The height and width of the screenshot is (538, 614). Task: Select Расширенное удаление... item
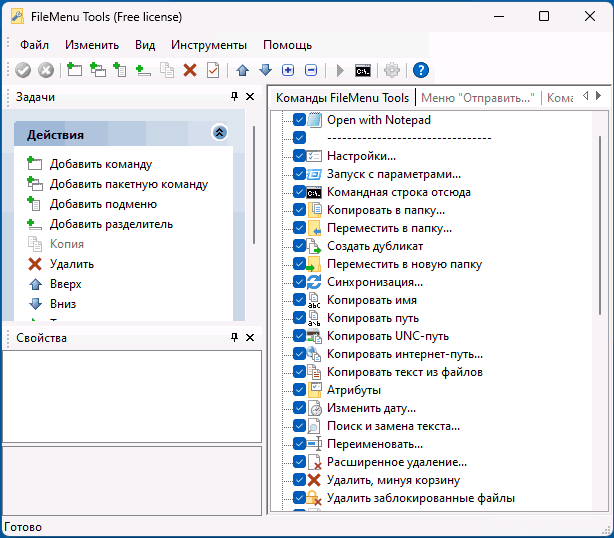point(397,462)
